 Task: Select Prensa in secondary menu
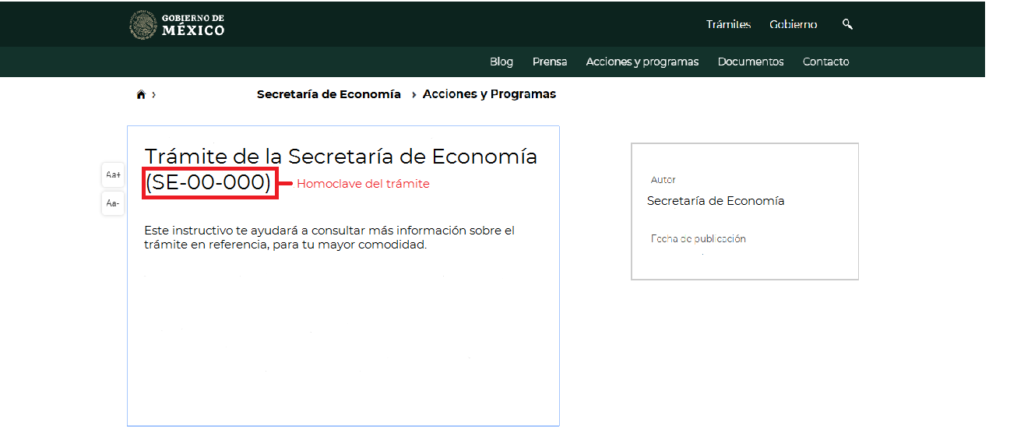point(549,62)
